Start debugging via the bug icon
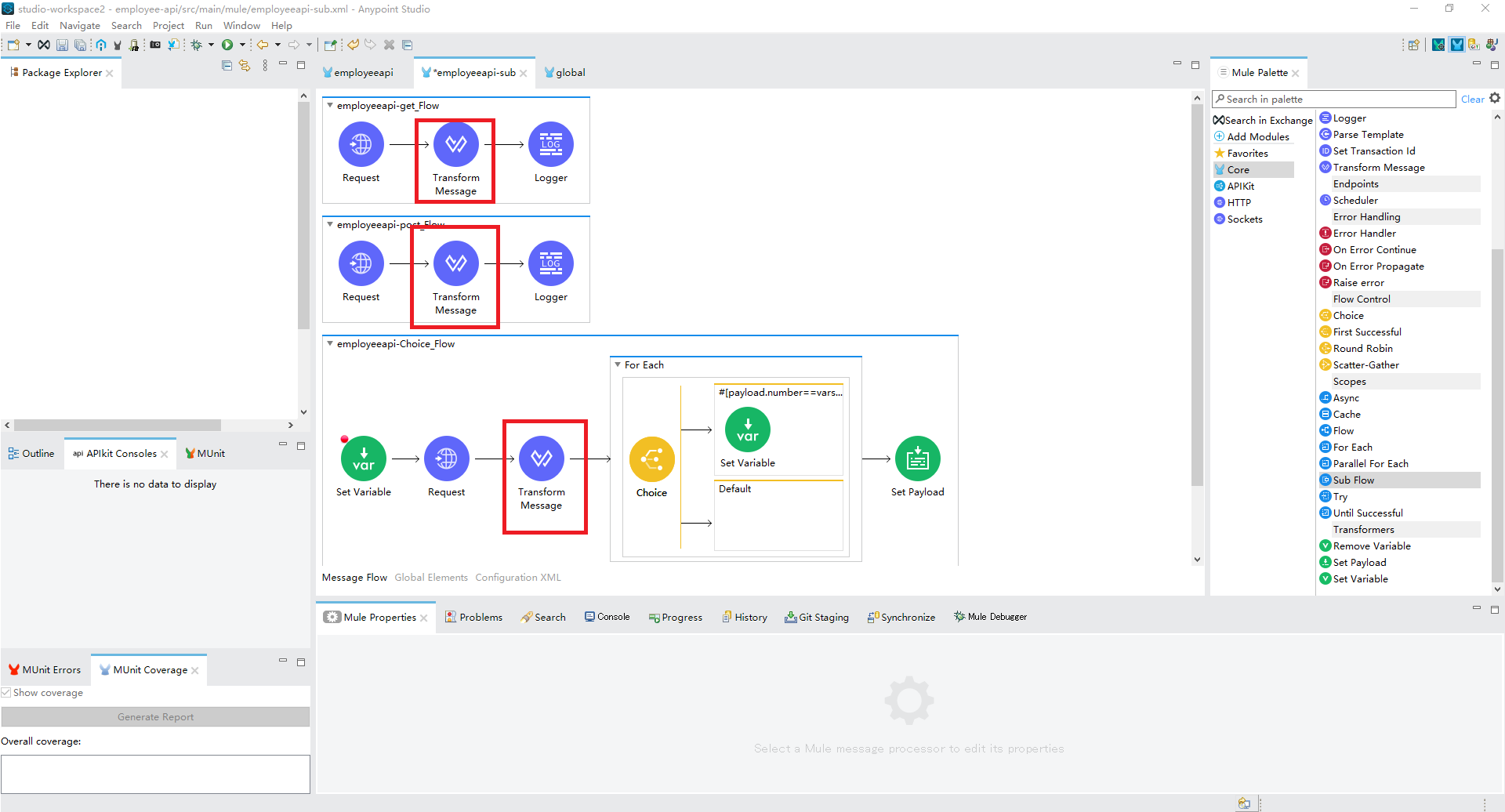1505x812 pixels. tap(195, 45)
